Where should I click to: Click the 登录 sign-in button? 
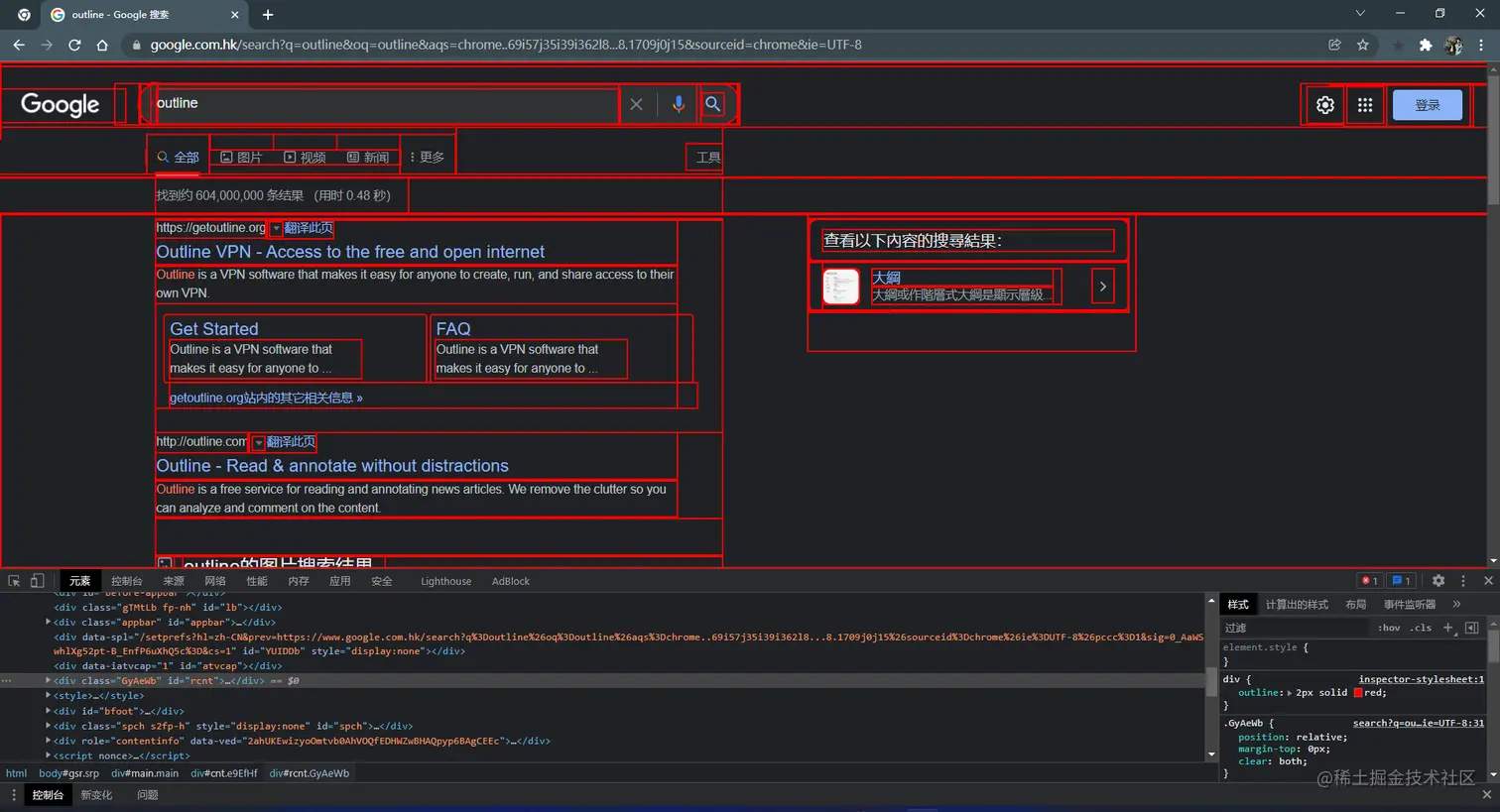tap(1428, 105)
